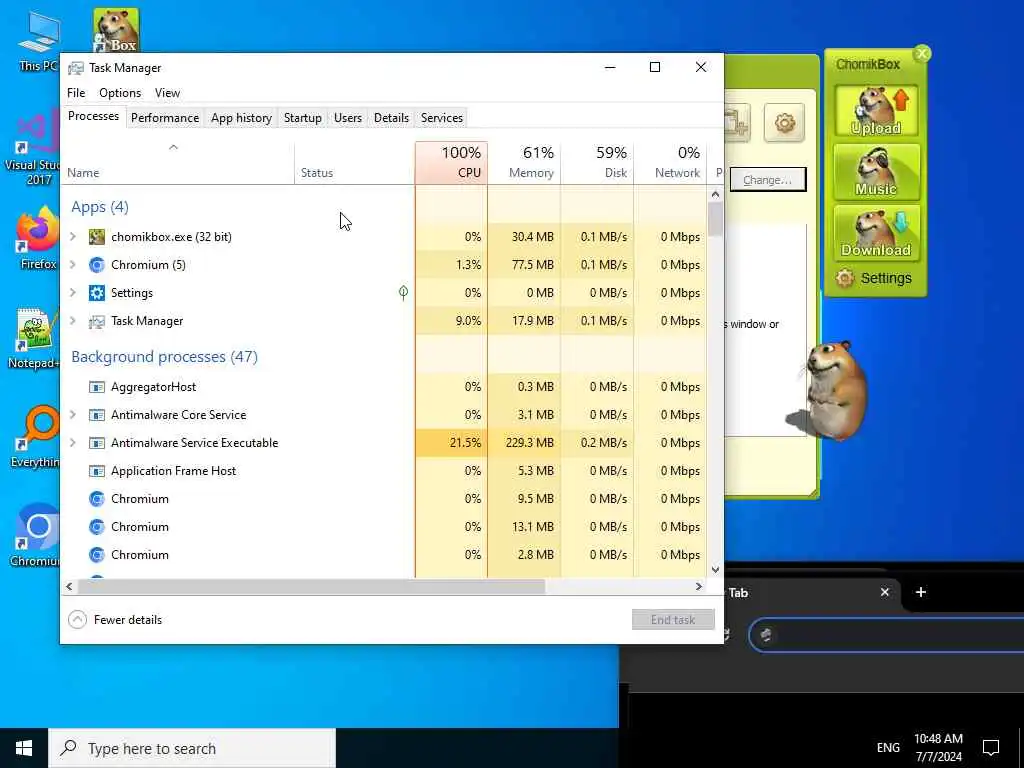Click the Antimalware Service Executable icon

[97, 443]
